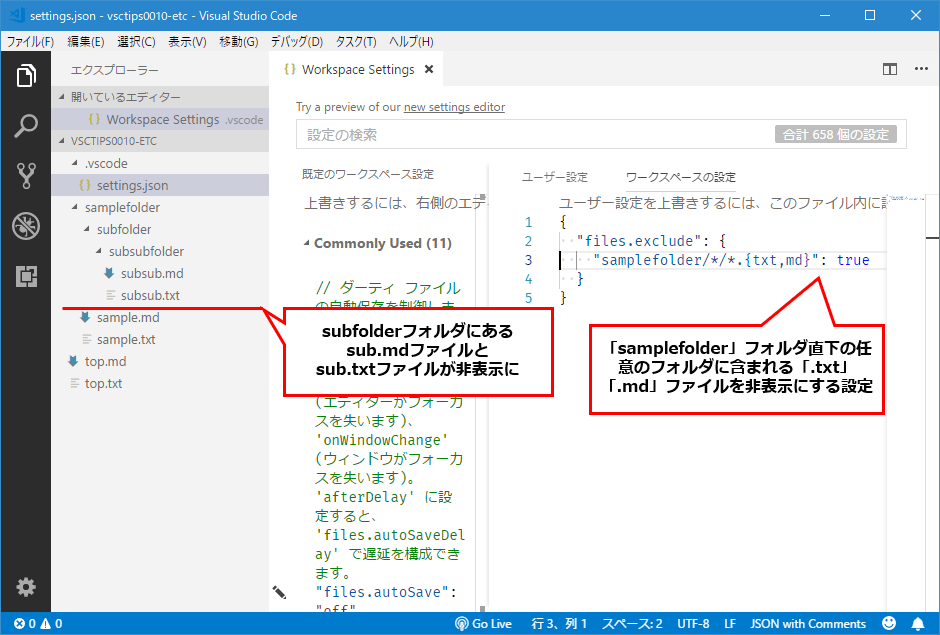
Task: Open notifications bell in status bar
Action: [918, 624]
